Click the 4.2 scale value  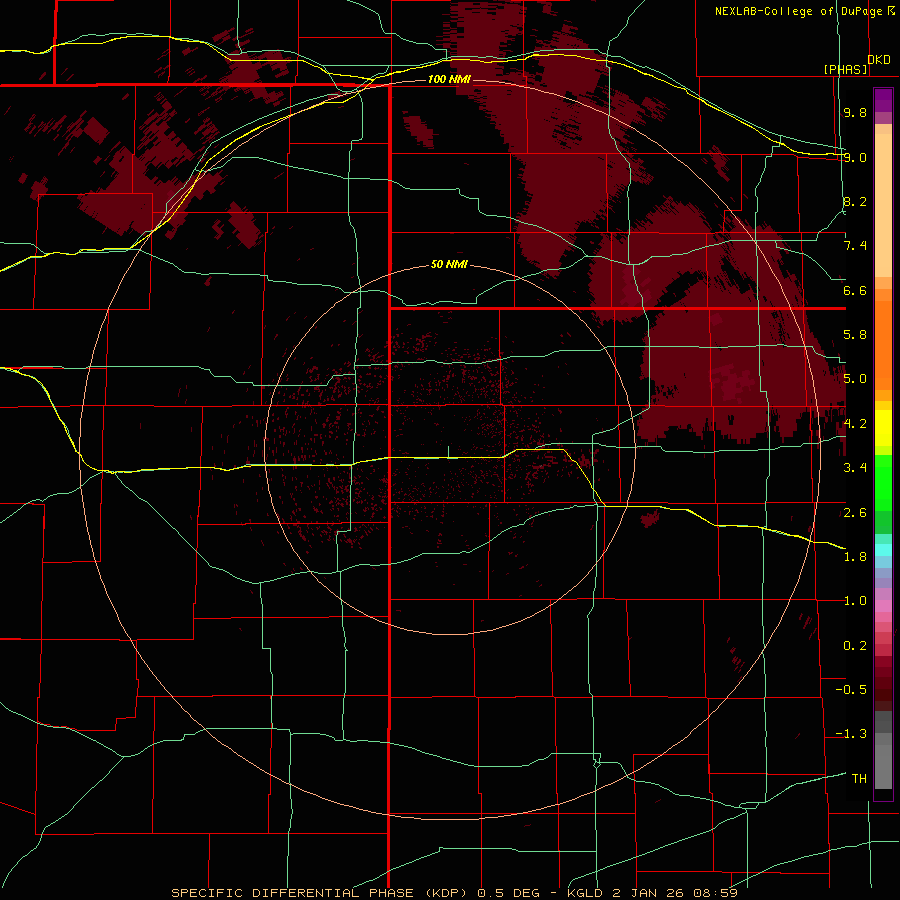pyautogui.click(x=855, y=424)
